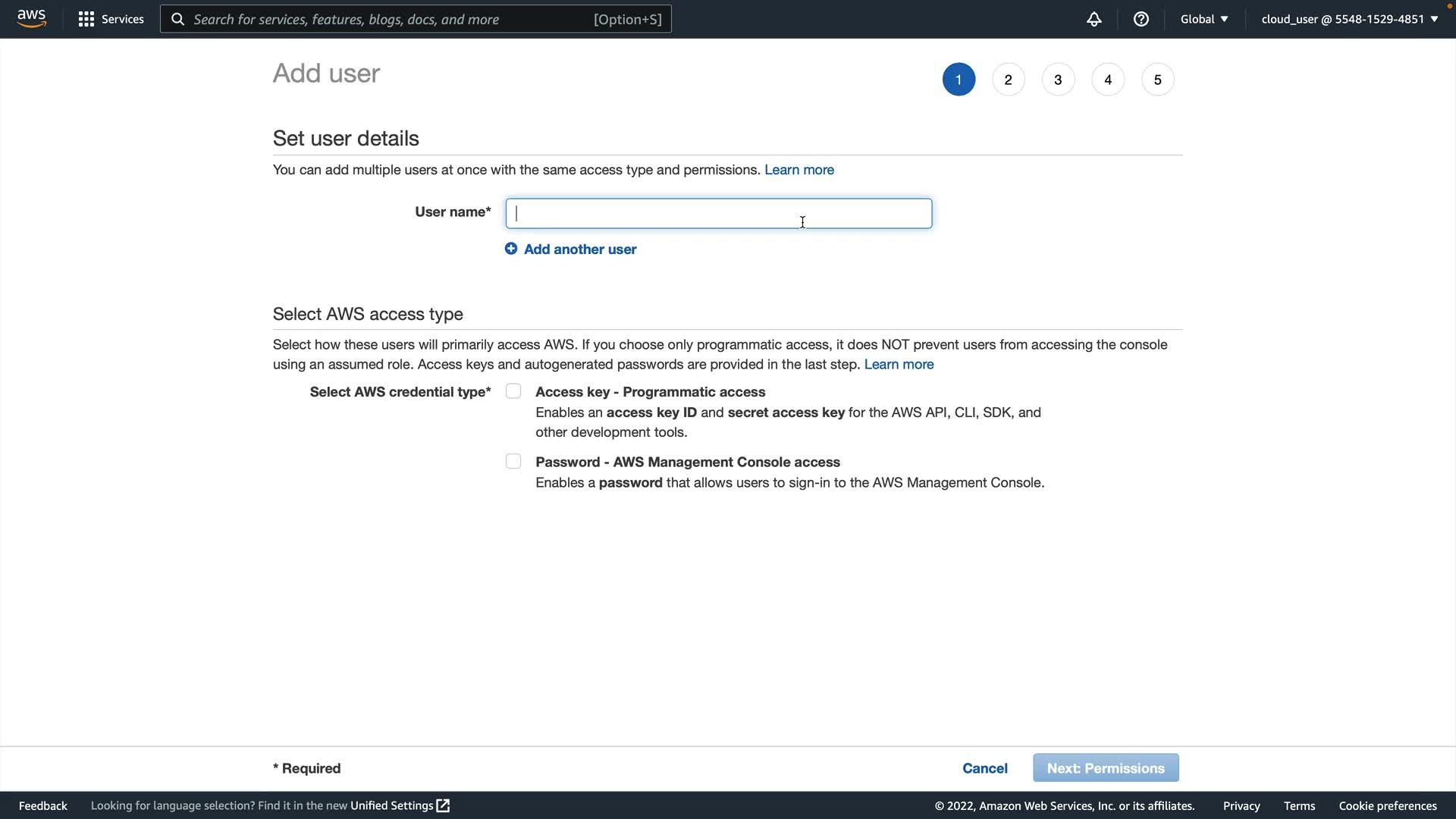The height and width of the screenshot is (819, 1456).
Task: Go to step 4 in the wizard
Action: pos(1108,80)
